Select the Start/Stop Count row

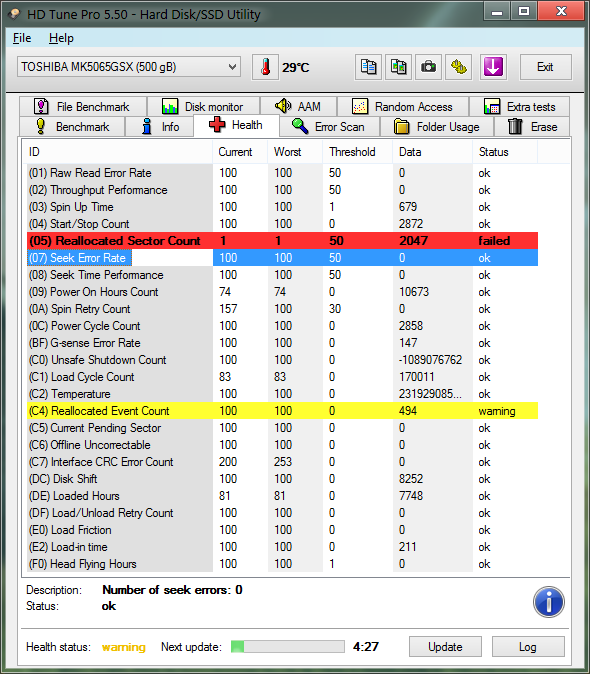[x=282, y=224]
